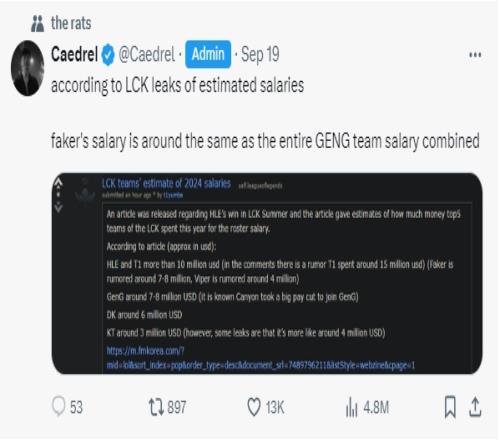This screenshot has height=440, width=500.
Task: Click the Admin badge
Action: tap(208, 54)
